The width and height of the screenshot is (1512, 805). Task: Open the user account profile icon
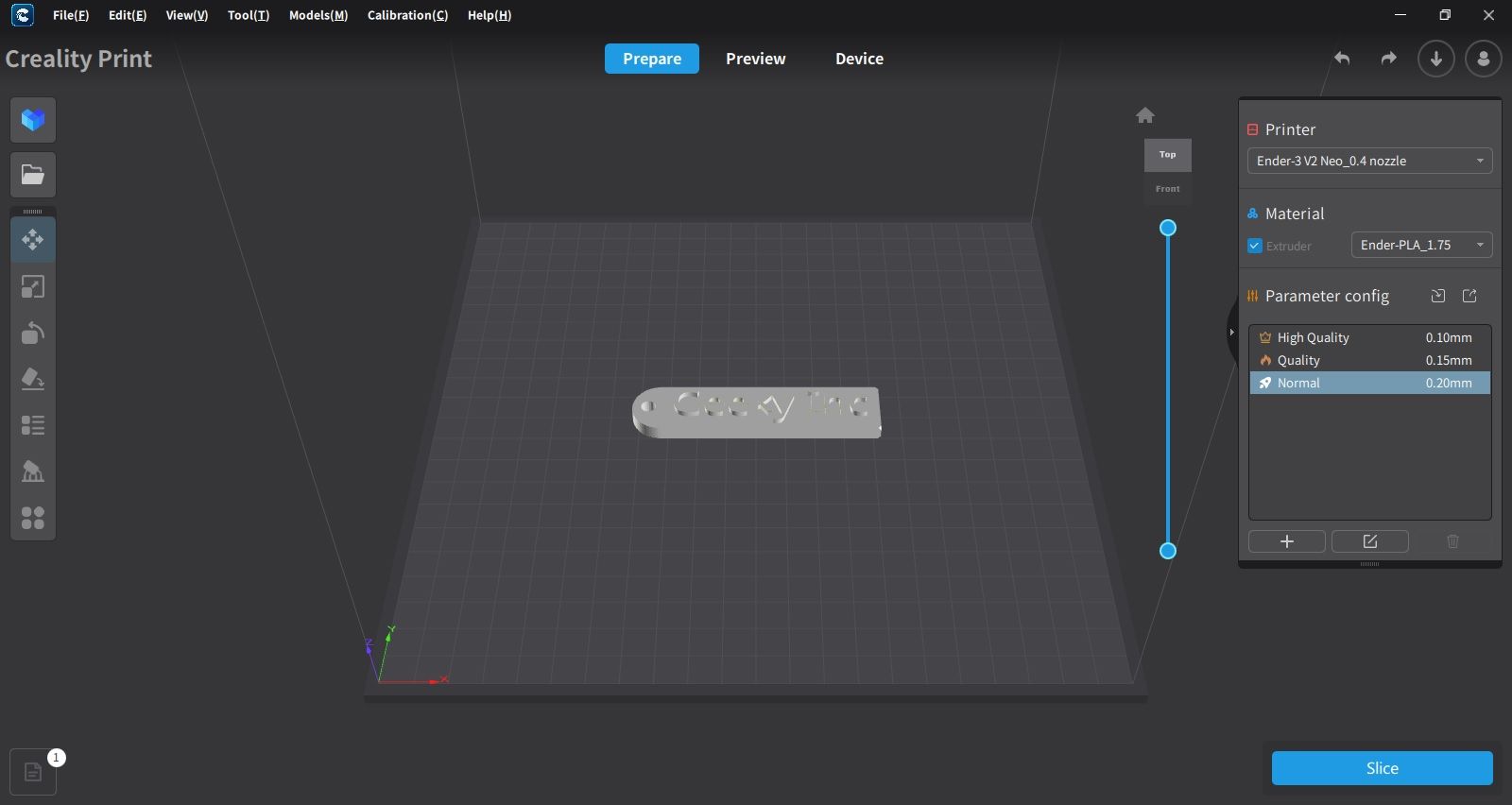coord(1484,59)
